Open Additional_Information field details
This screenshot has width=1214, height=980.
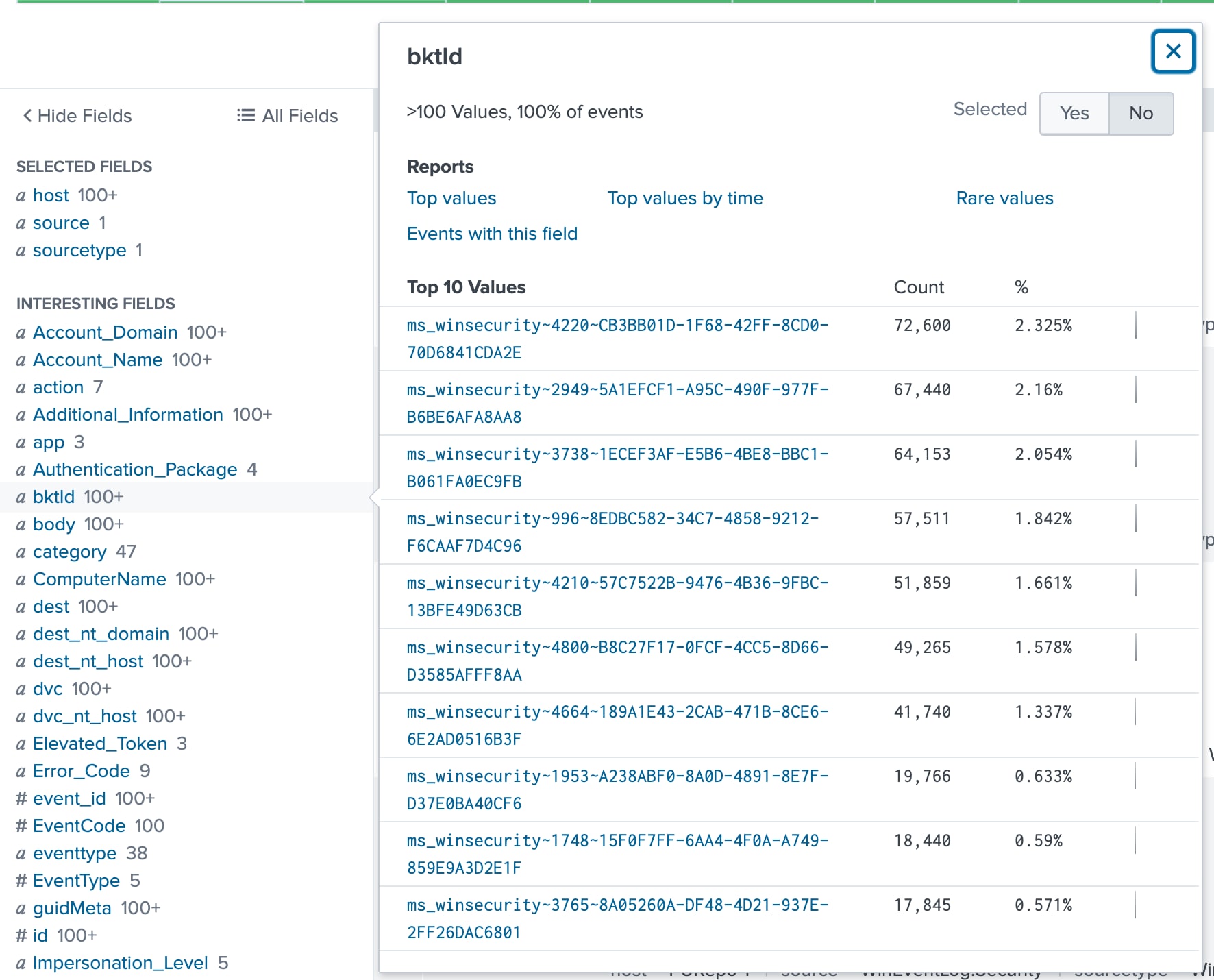coord(128,415)
